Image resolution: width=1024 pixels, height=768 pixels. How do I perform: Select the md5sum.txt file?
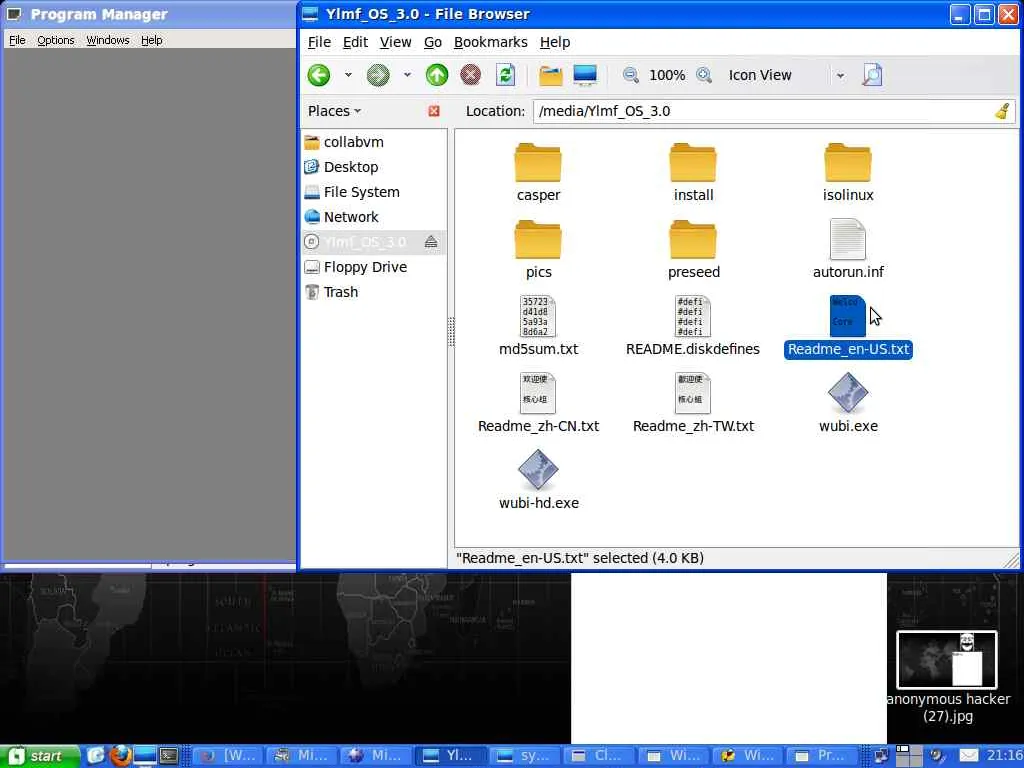[x=538, y=325]
